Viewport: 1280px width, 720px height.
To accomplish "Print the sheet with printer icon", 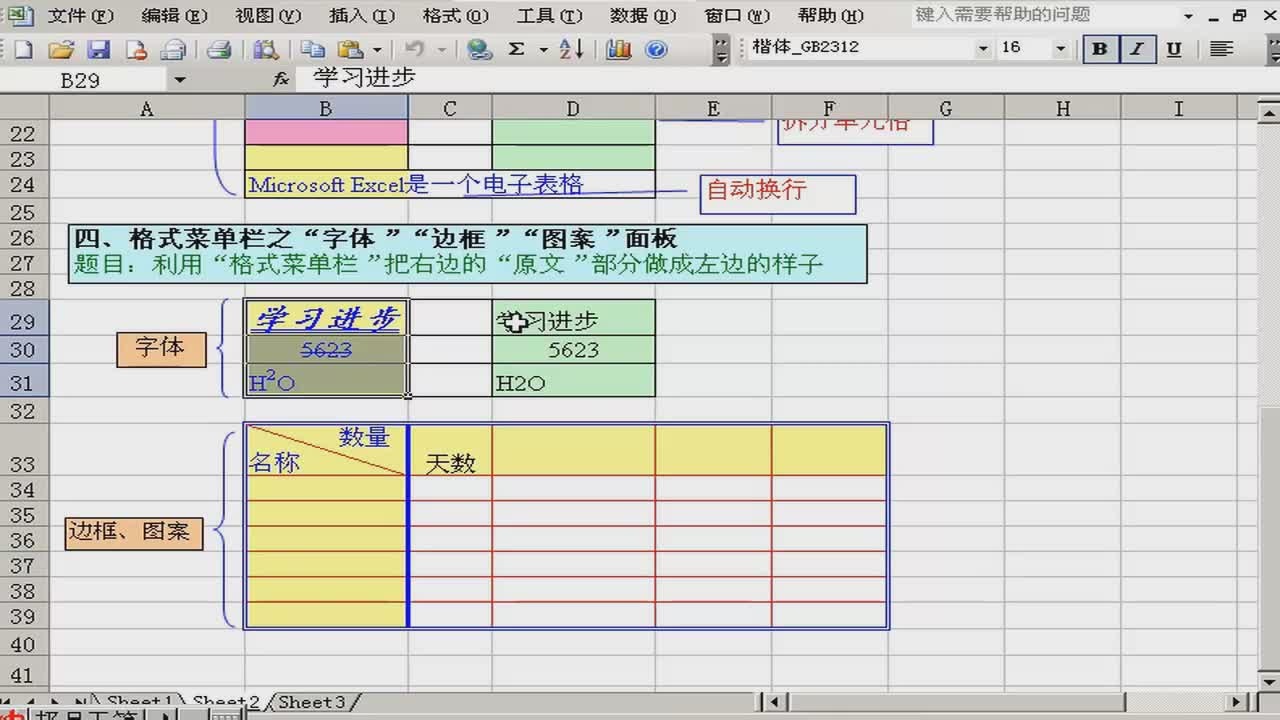I will pyautogui.click(x=219, y=49).
